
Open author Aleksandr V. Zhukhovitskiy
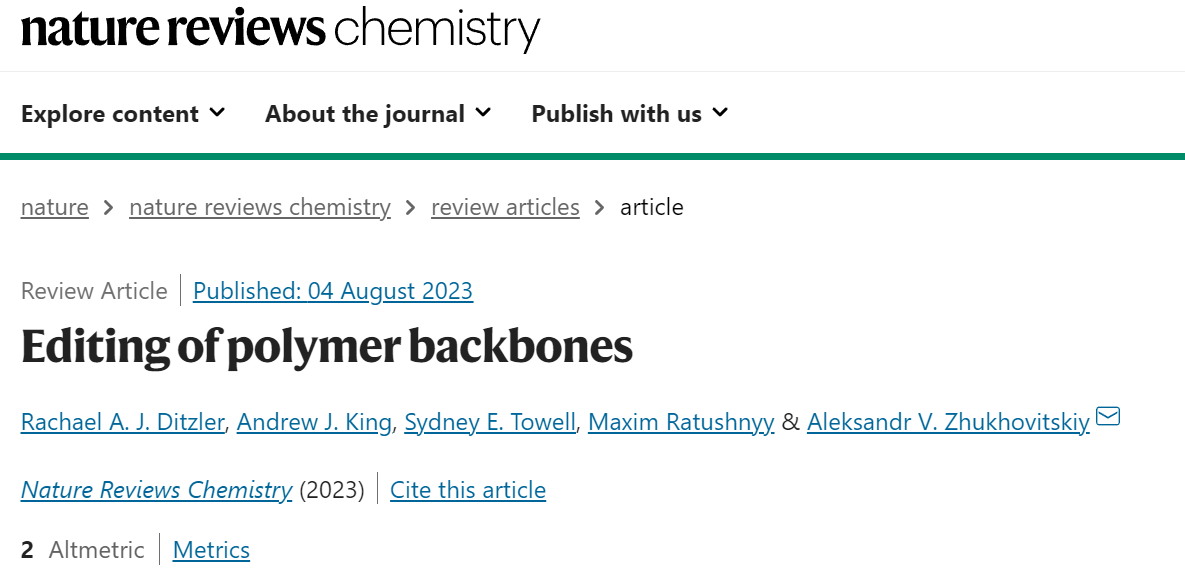[948, 421]
